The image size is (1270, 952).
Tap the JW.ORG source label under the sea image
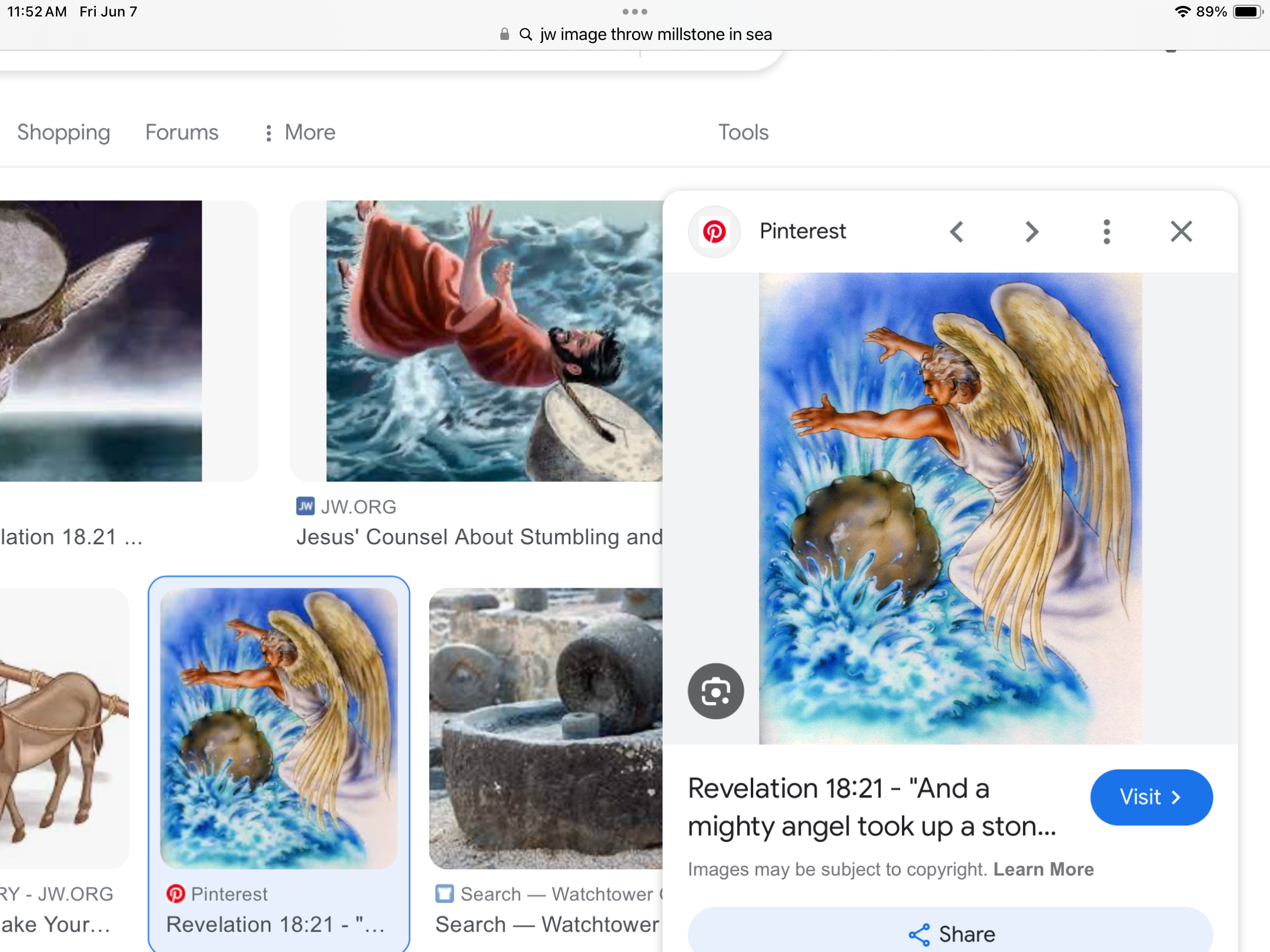(359, 507)
